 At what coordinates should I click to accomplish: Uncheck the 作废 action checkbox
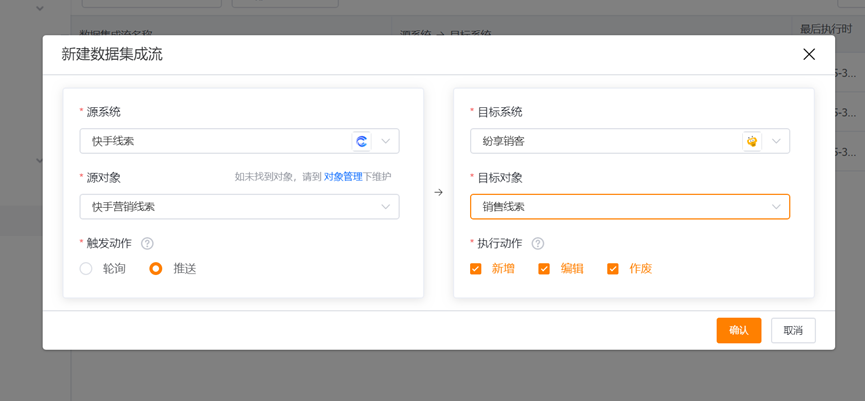[612, 269]
